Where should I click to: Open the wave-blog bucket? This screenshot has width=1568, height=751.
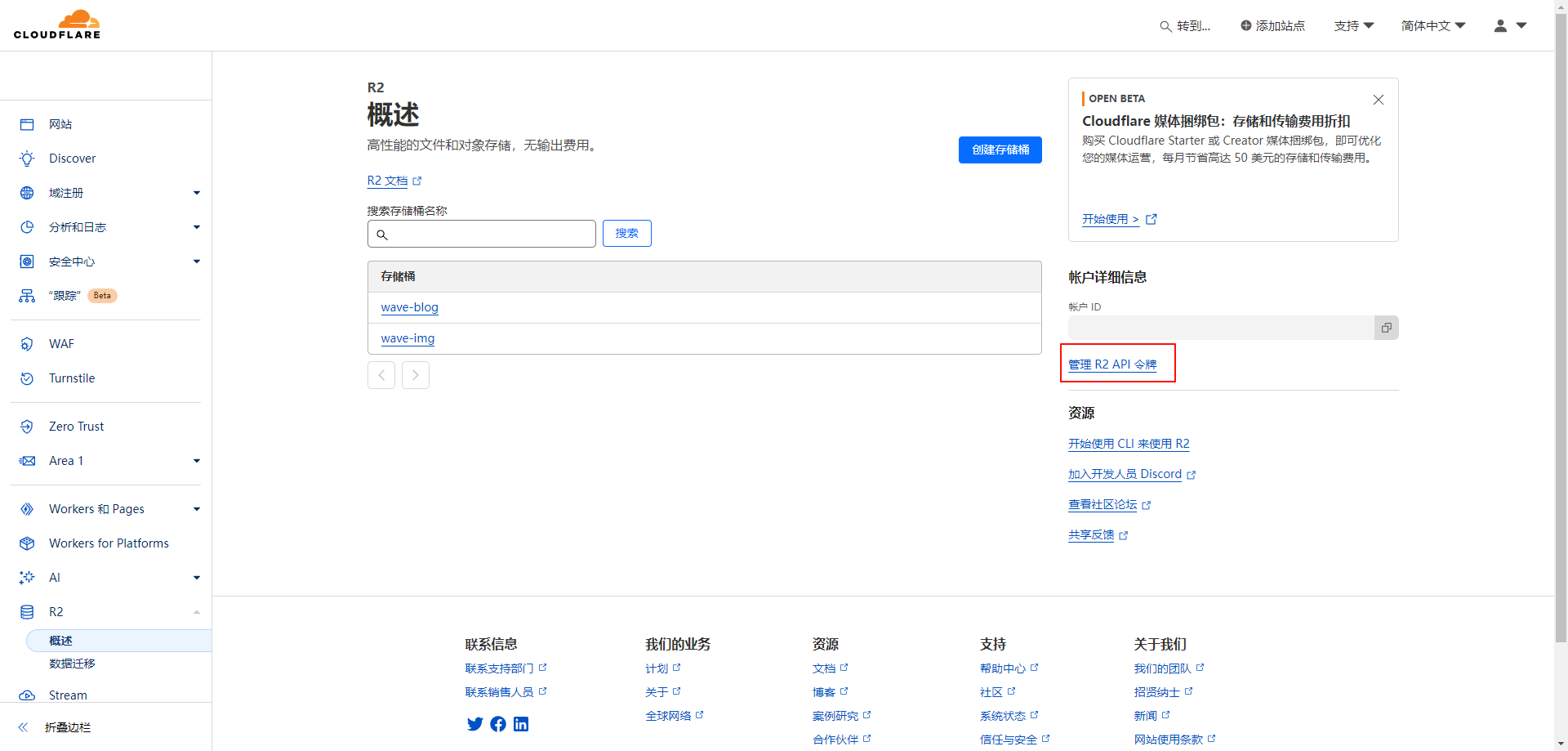click(x=410, y=307)
